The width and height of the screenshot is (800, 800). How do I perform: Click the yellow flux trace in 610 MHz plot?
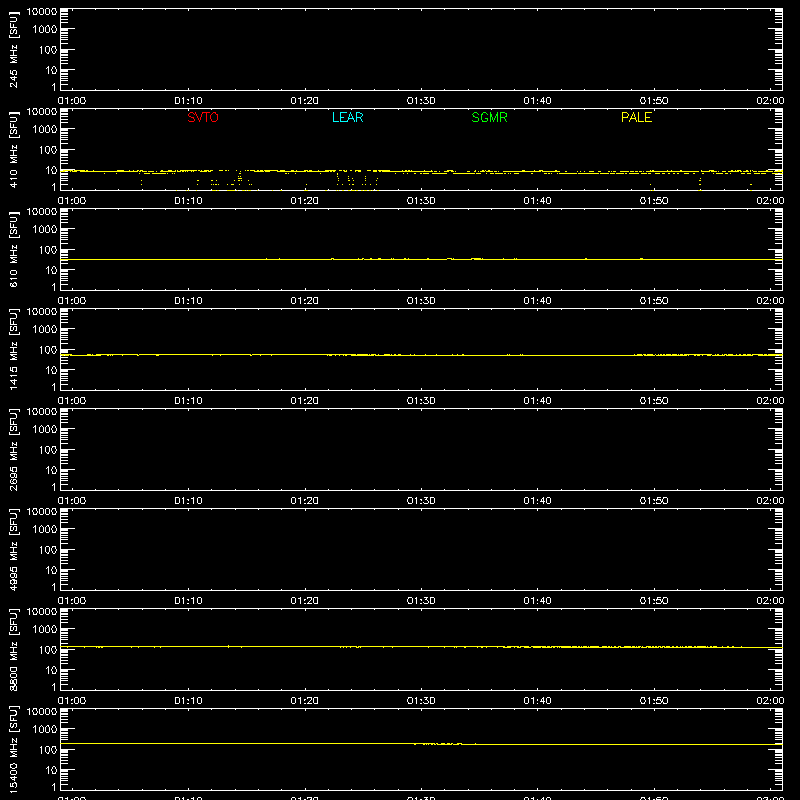coord(421,260)
